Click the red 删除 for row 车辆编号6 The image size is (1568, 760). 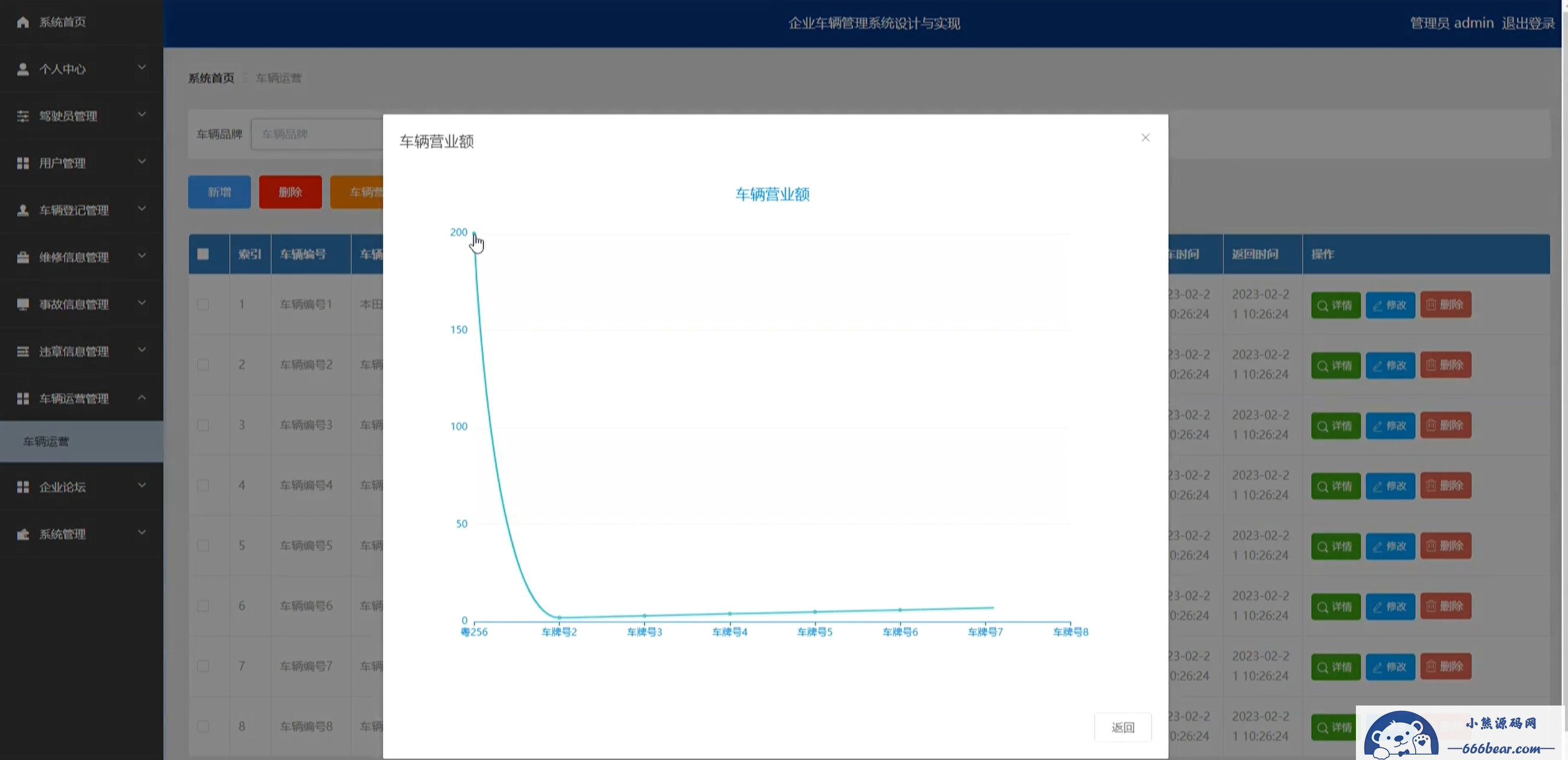tap(1445, 606)
